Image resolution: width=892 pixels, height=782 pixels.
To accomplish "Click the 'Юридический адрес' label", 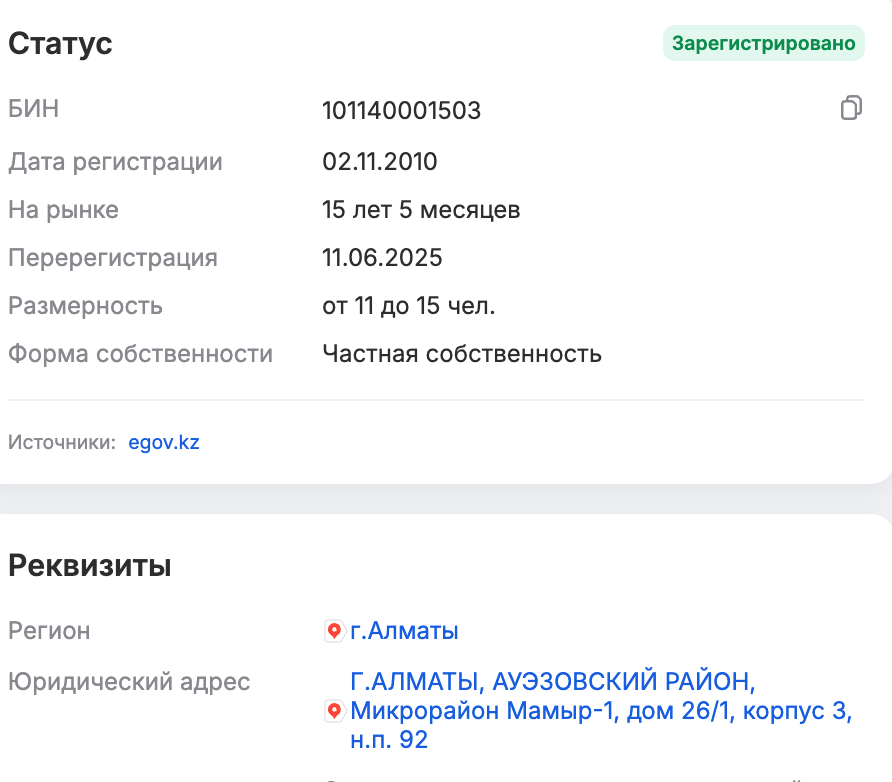I will pos(129,682).
